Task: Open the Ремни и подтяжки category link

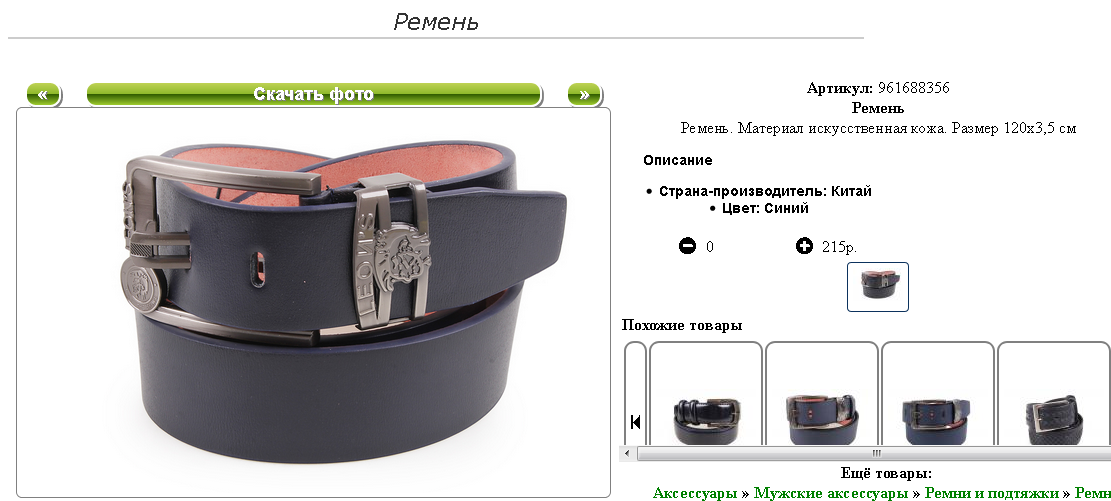Action: pos(992,493)
